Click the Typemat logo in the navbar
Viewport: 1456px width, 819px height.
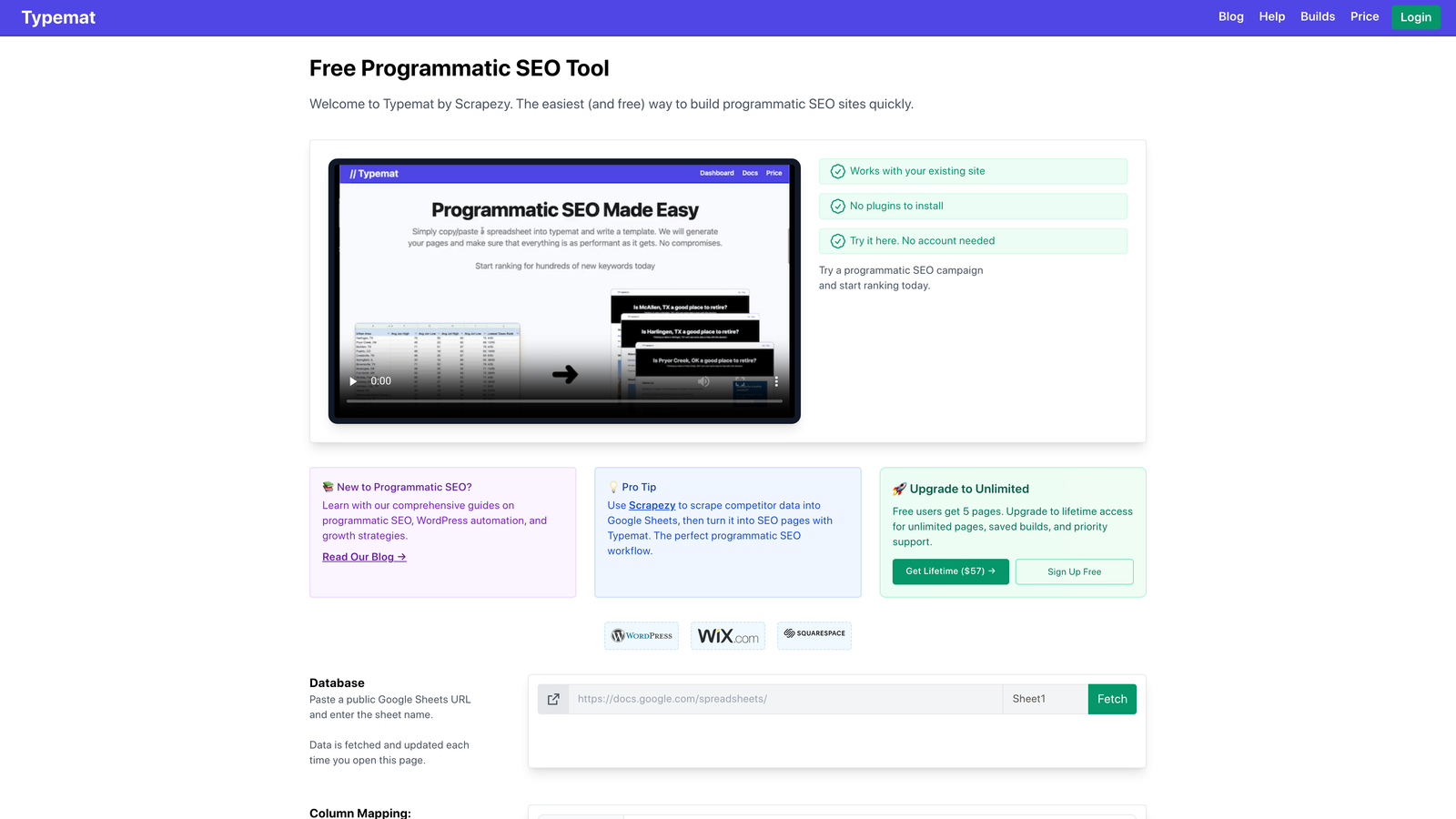point(58,17)
